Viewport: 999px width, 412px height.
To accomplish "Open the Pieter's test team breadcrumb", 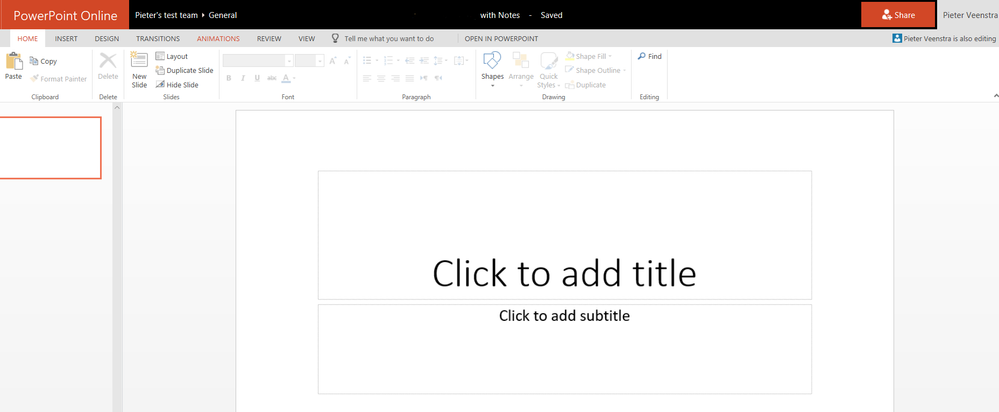I will click(167, 15).
